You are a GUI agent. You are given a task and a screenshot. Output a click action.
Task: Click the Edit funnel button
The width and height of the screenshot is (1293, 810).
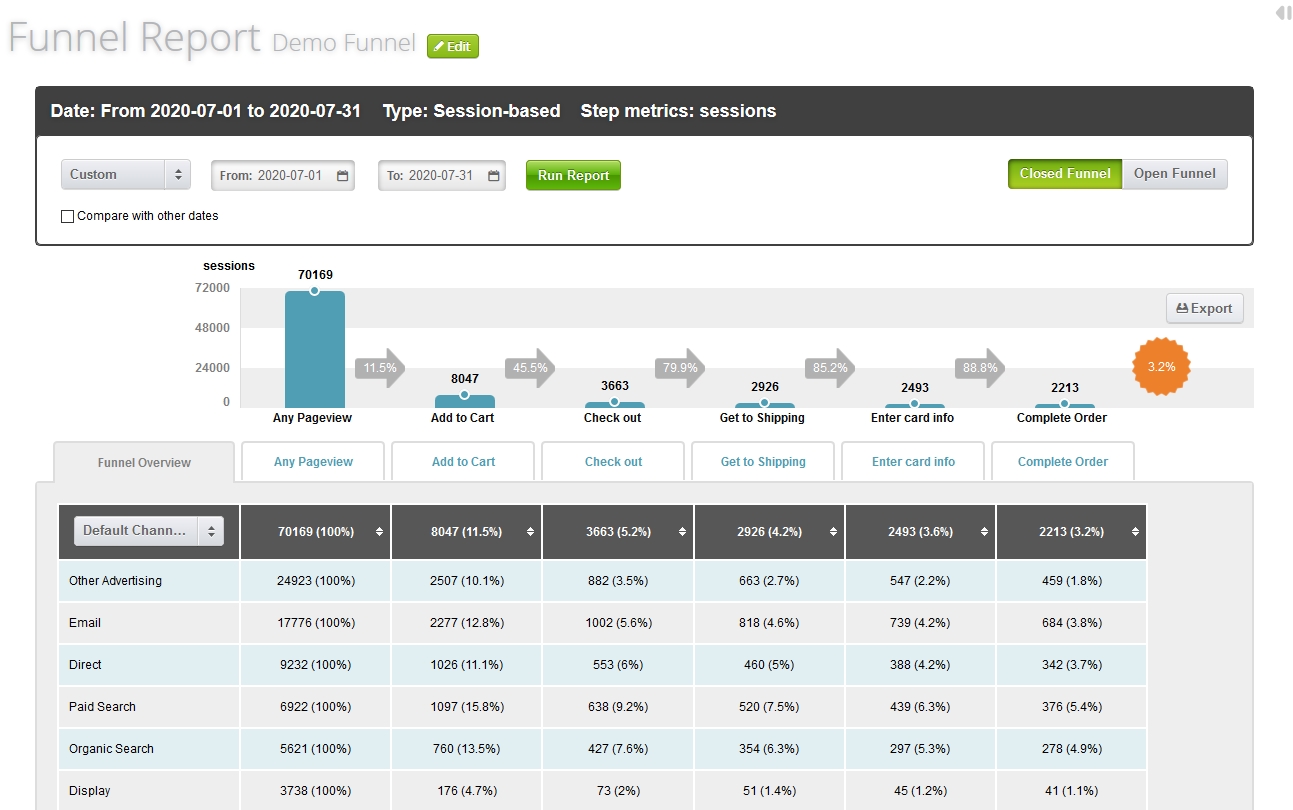(x=453, y=46)
